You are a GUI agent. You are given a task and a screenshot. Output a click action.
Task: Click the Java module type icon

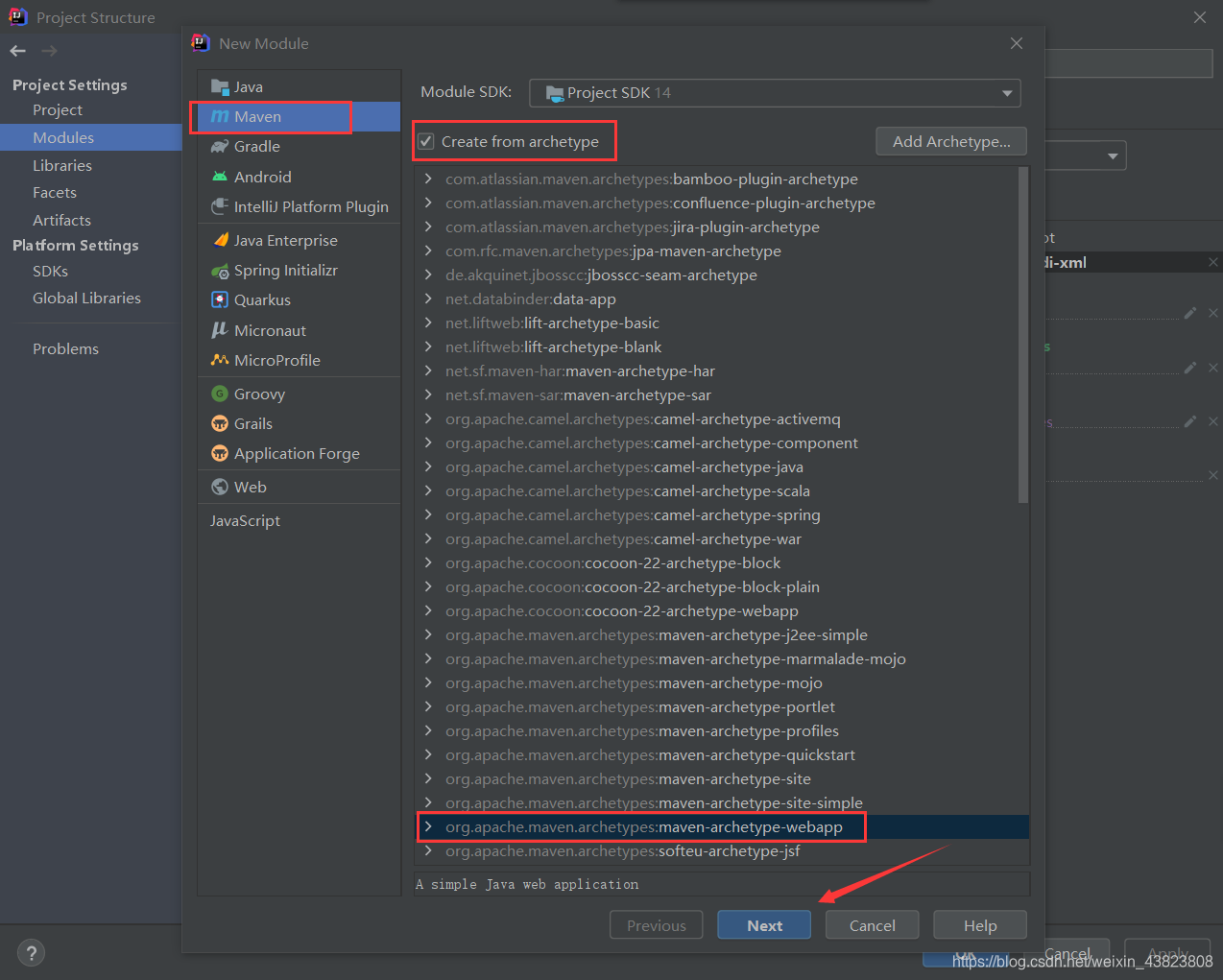tap(220, 86)
